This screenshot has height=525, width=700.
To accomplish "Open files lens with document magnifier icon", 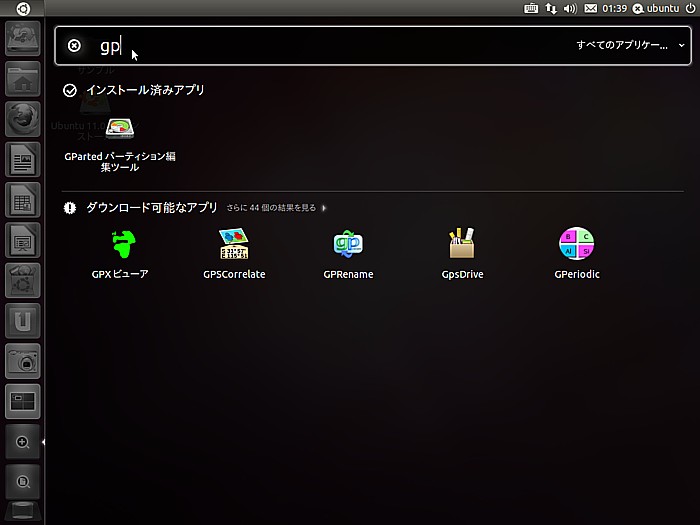I will (x=23, y=482).
